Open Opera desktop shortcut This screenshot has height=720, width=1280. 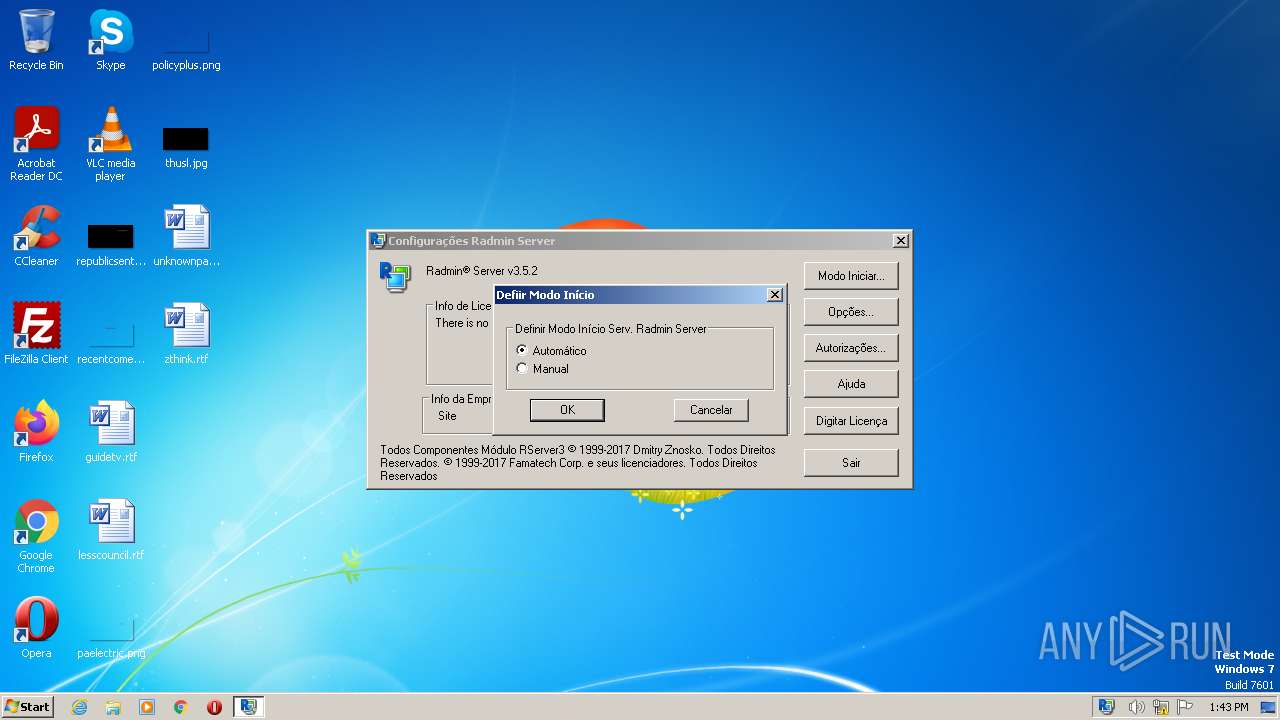pos(36,628)
